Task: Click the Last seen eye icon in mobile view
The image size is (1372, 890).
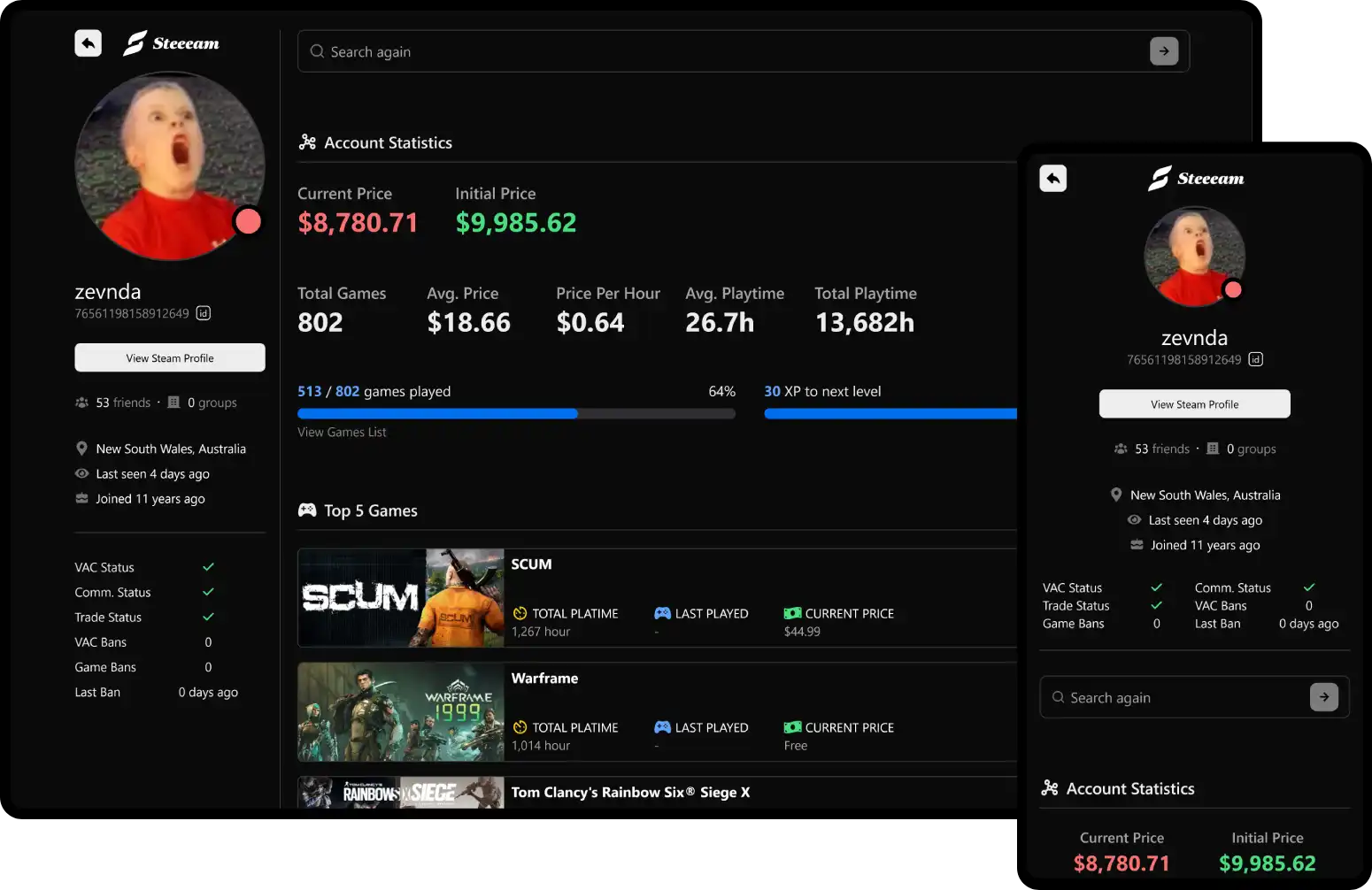Action: [1134, 519]
